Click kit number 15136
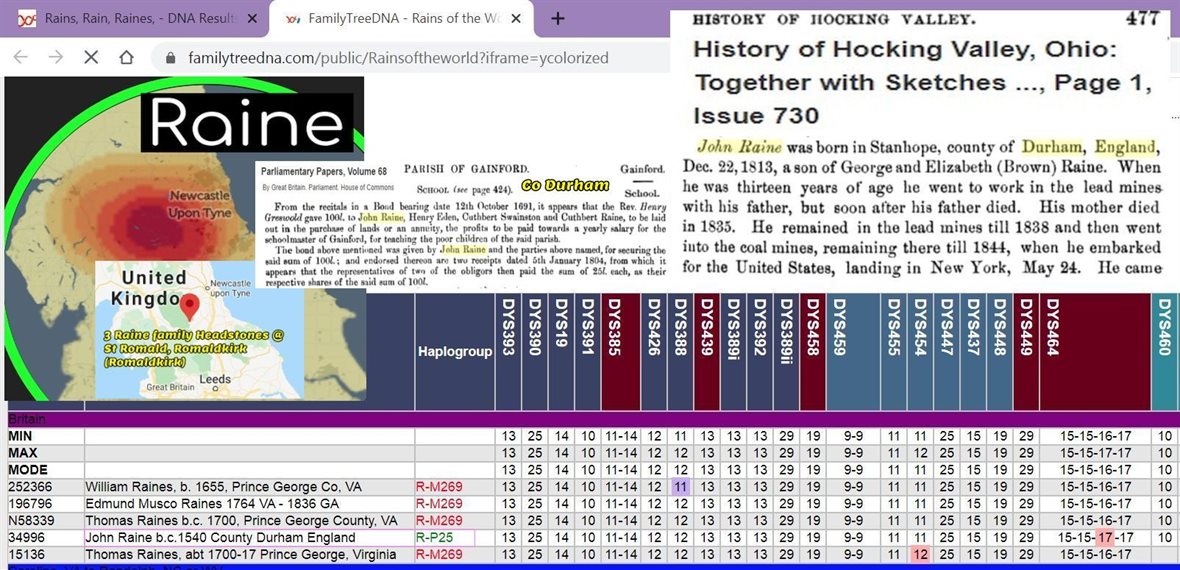Viewport: 1180px width, 570px height. pyautogui.click(x=25, y=555)
